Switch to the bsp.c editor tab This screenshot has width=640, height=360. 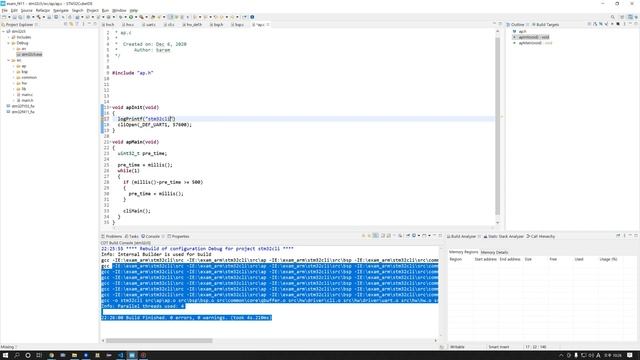click(238, 24)
